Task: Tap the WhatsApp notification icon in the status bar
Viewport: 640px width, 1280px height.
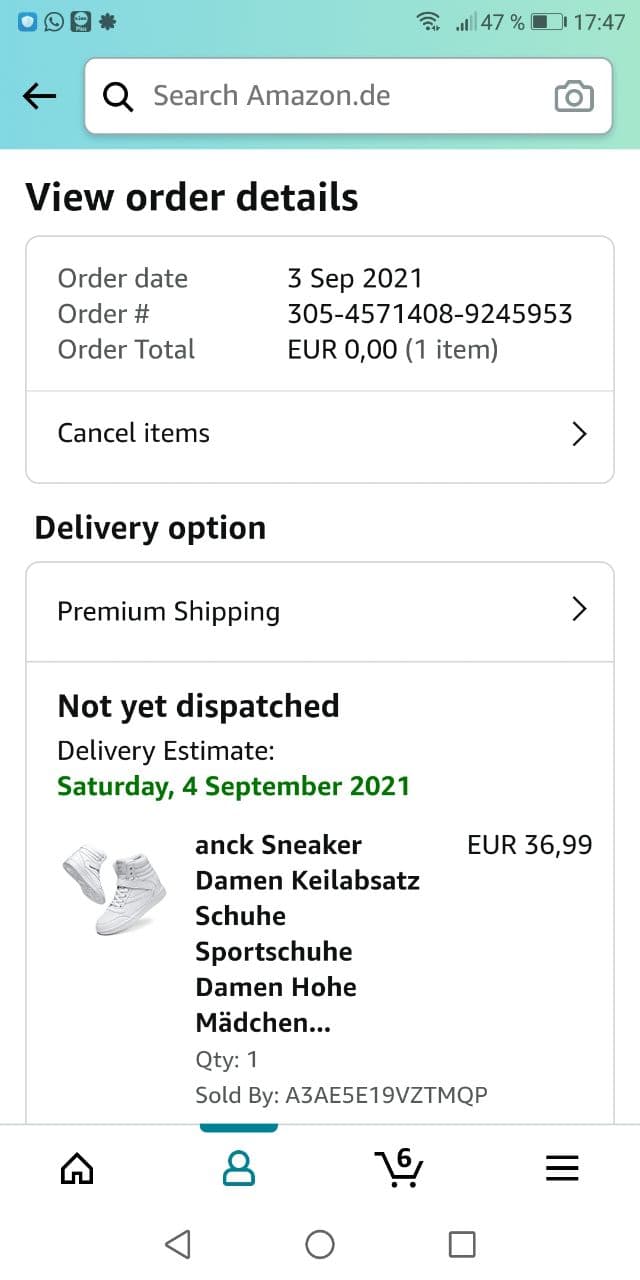Action: click(x=54, y=21)
